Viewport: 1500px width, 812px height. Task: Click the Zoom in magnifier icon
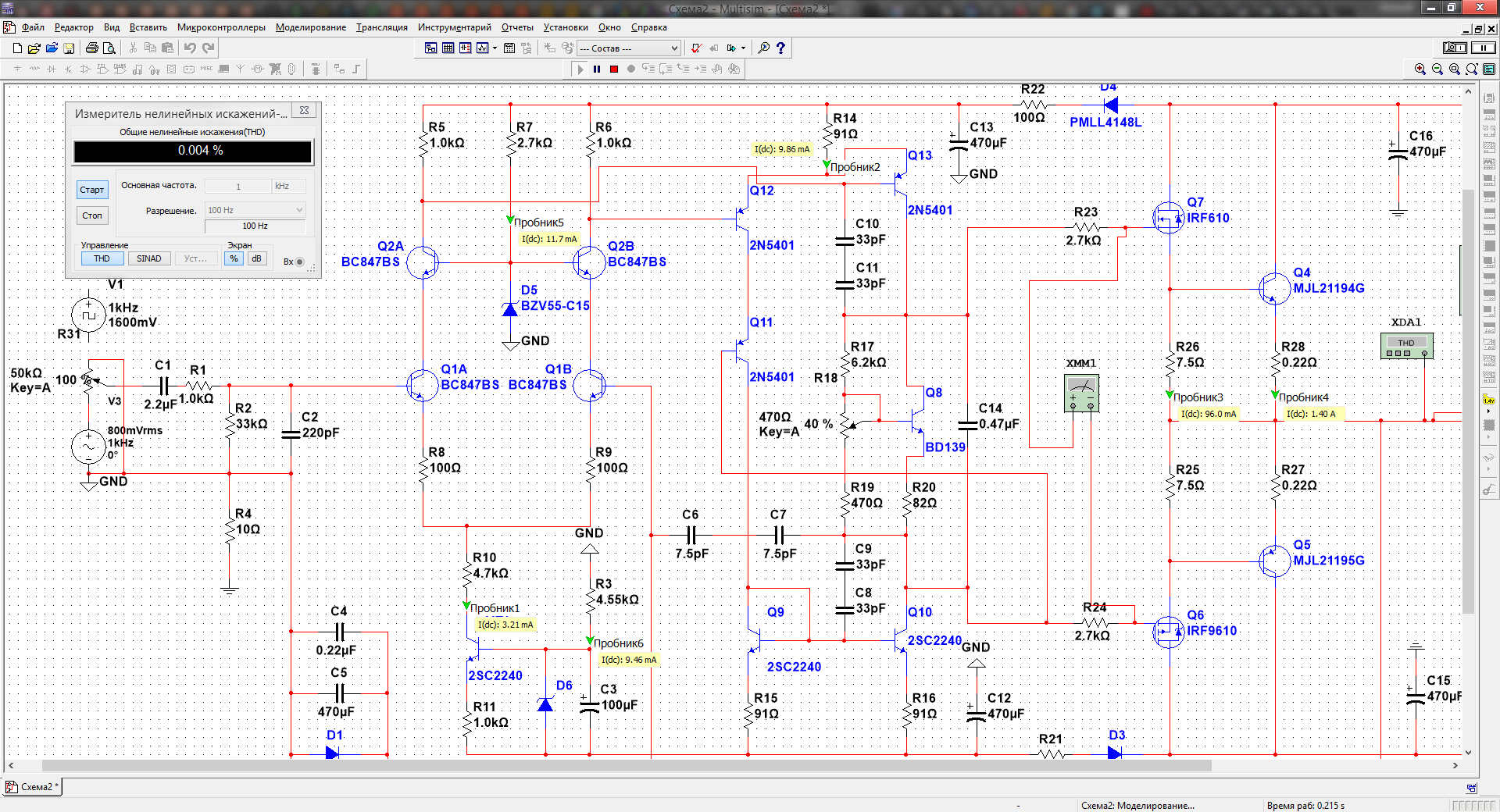click(1420, 69)
